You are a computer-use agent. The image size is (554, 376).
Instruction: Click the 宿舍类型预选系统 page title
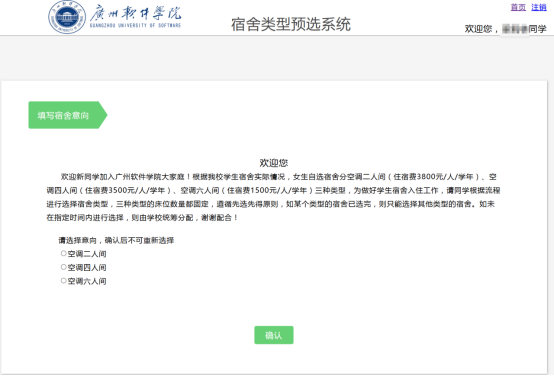[291, 24]
